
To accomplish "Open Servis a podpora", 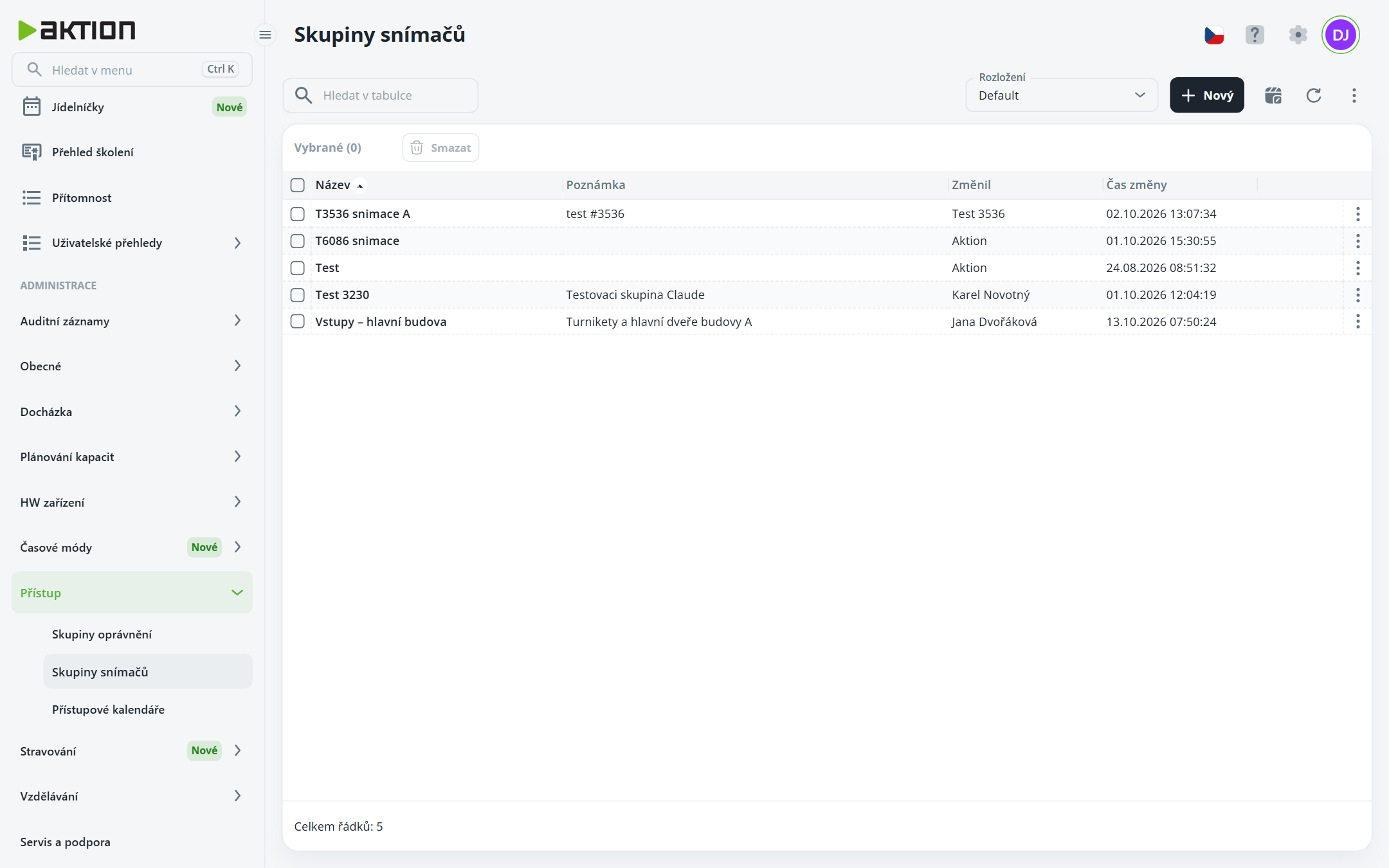I will pyautogui.click(x=132, y=842).
